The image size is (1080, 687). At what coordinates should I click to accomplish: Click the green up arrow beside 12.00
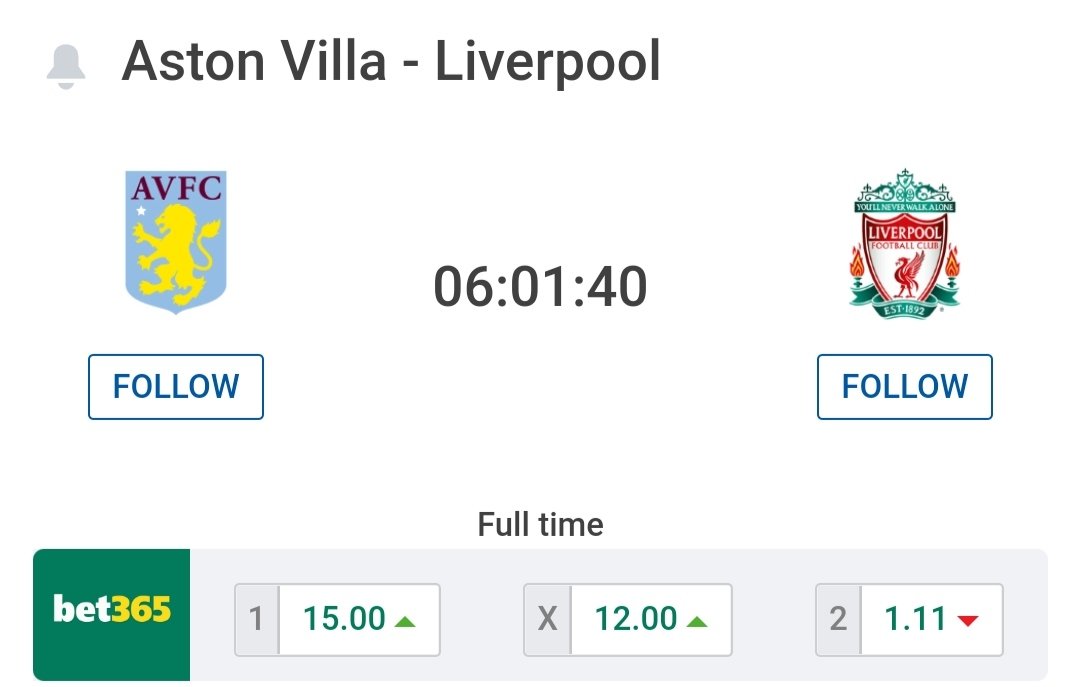point(697,622)
